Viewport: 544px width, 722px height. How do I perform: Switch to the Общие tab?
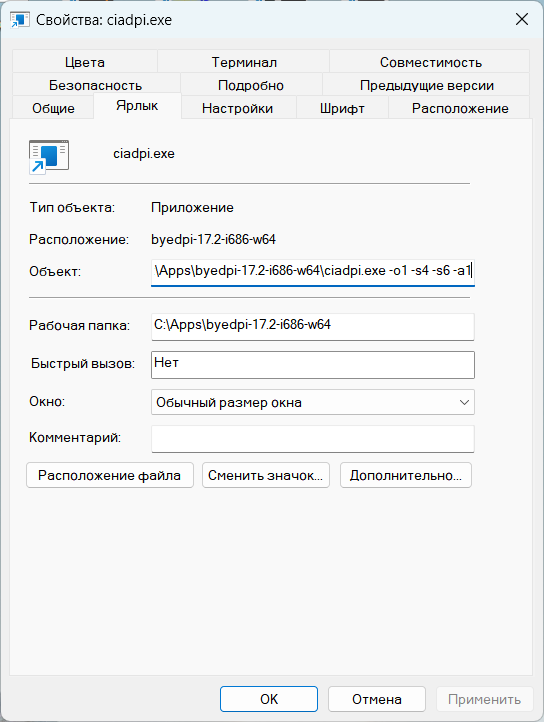(x=53, y=108)
